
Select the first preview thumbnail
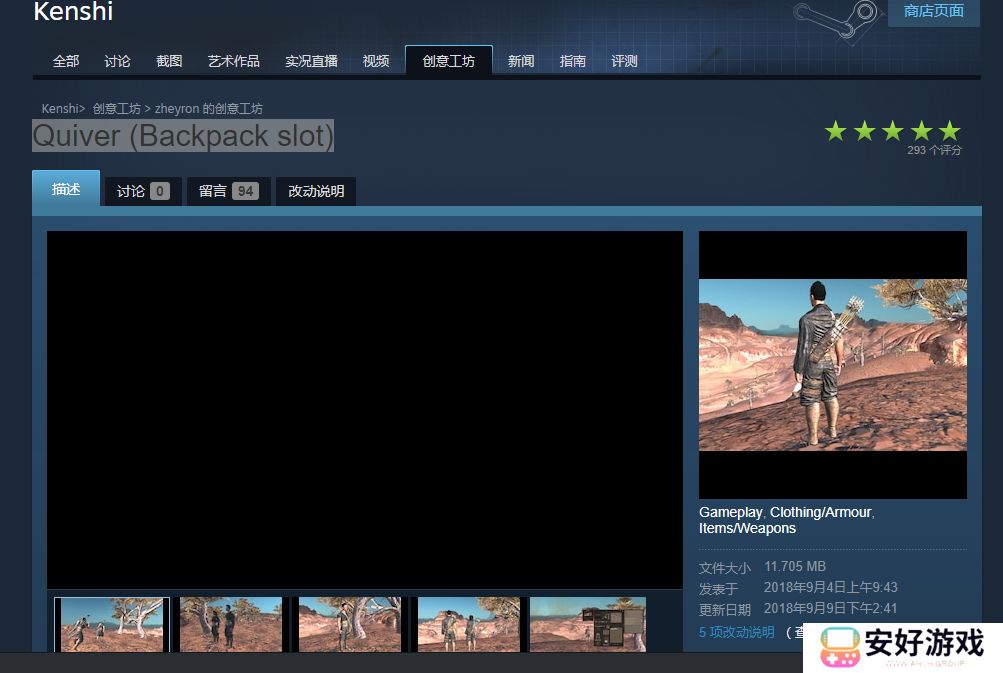click(x=110, y=625)
